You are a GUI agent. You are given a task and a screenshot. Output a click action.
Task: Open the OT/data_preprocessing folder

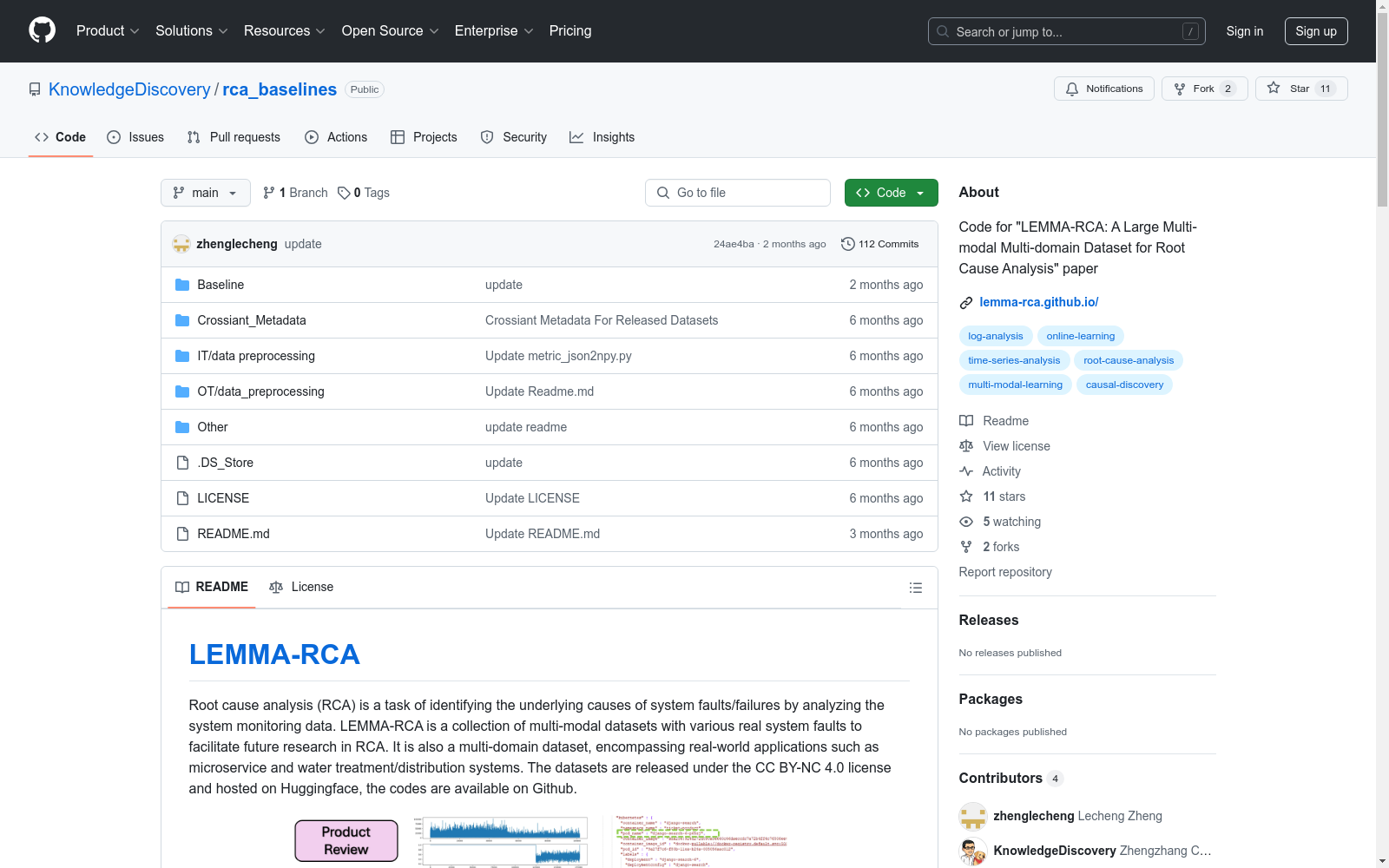pyautogui.click(x=260, y=391)
